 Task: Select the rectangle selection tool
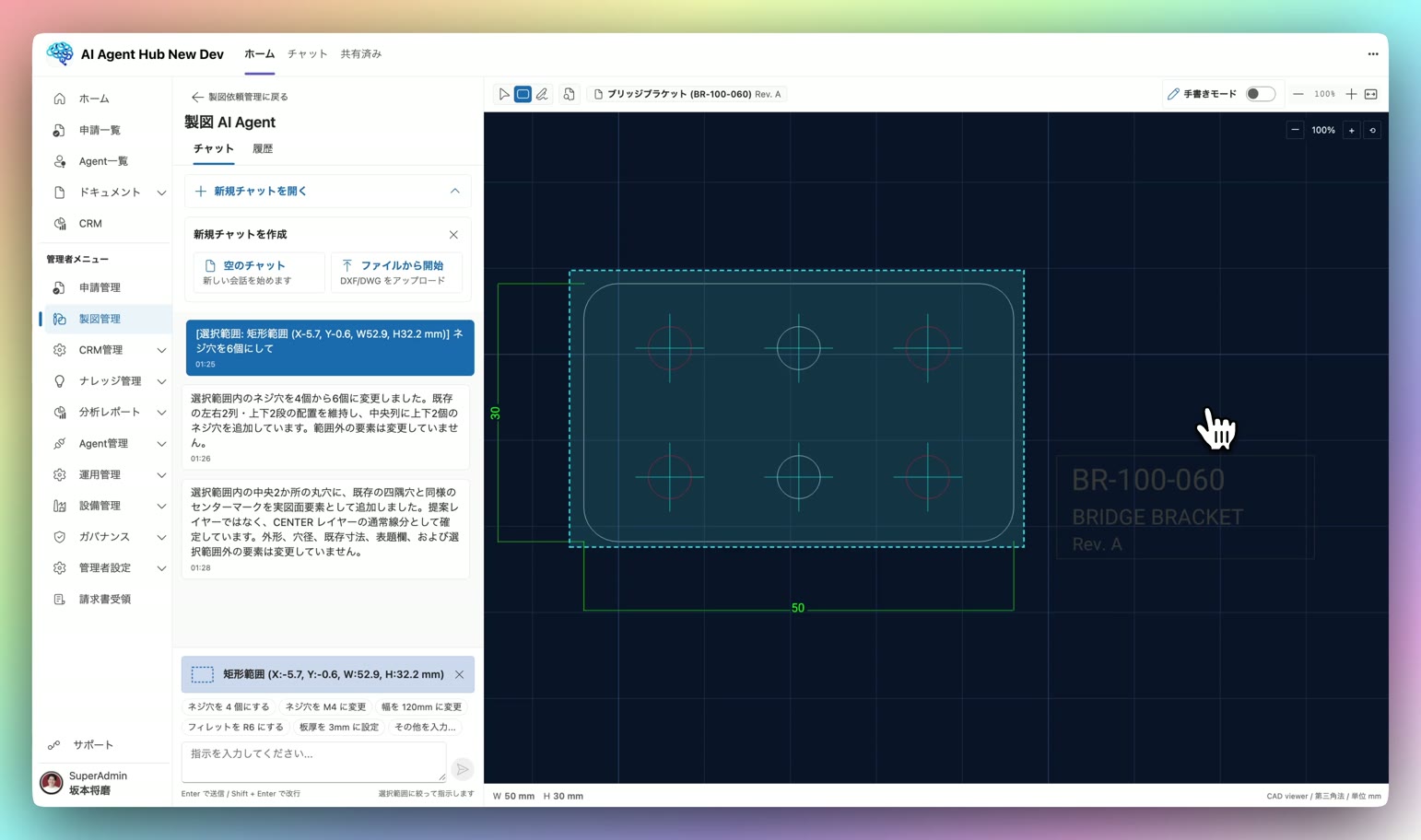click(x=523, y=94)
